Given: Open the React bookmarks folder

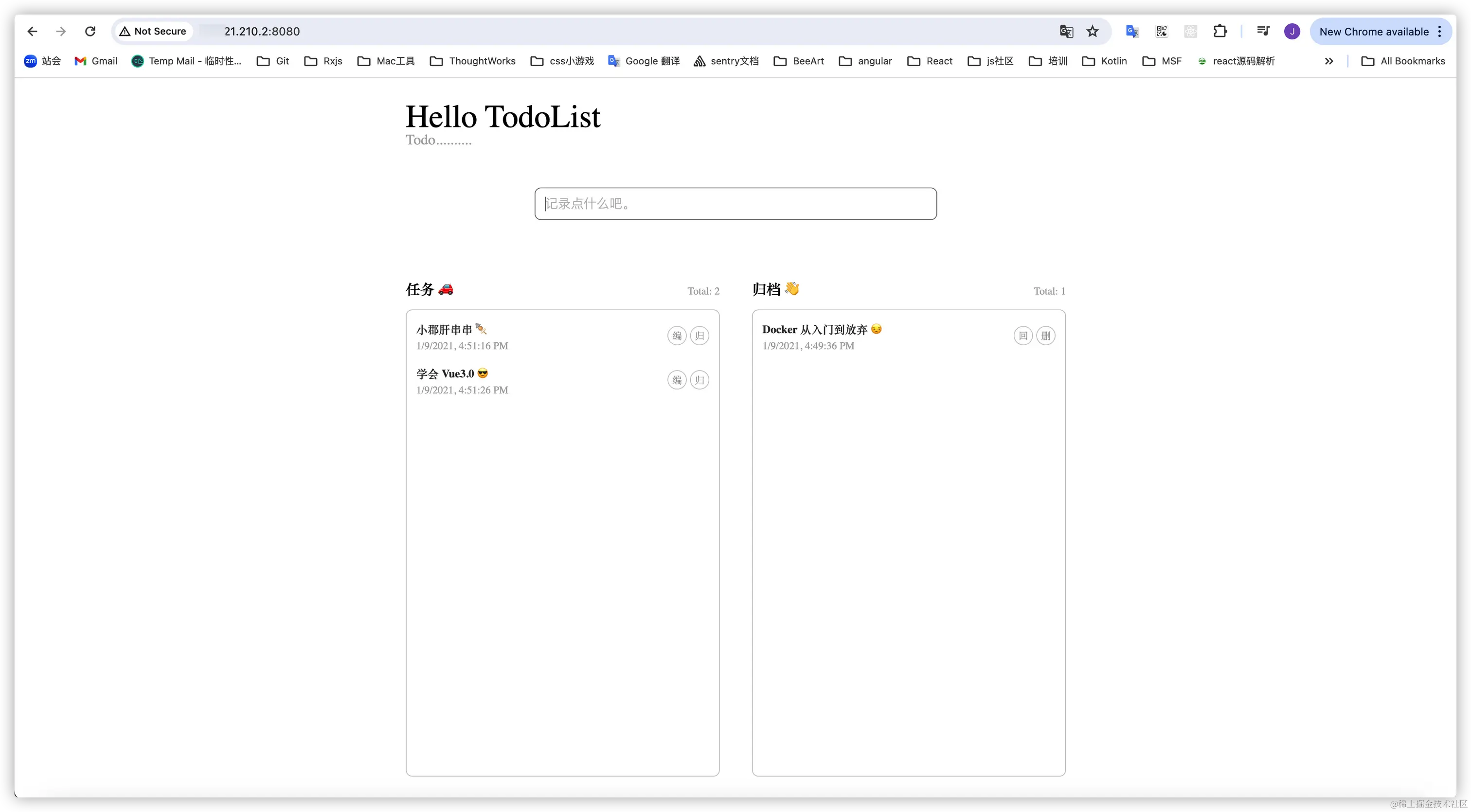Looking at the screenshot, I should (930, 61).
